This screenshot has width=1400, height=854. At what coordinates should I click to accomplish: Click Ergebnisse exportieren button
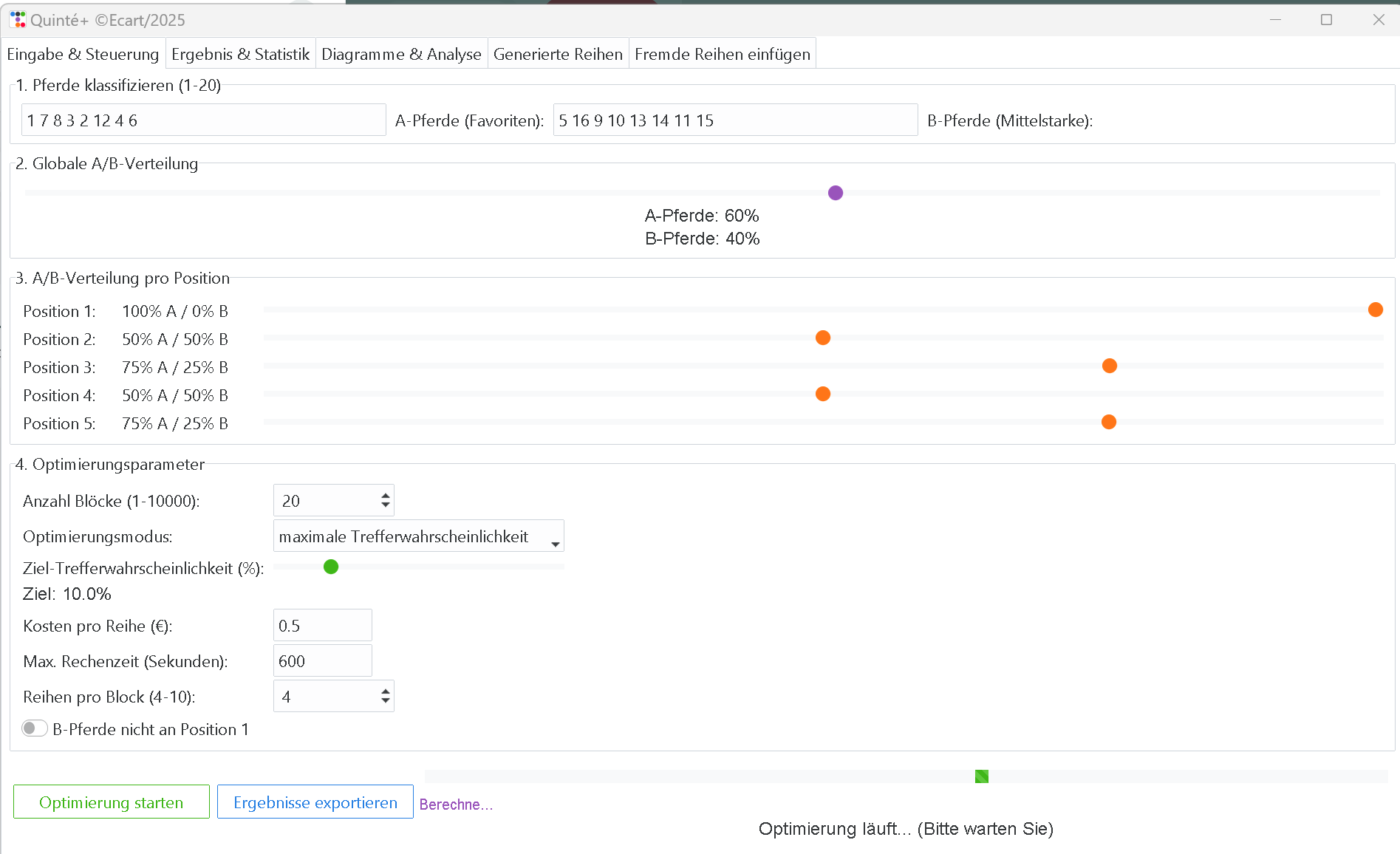315,802
